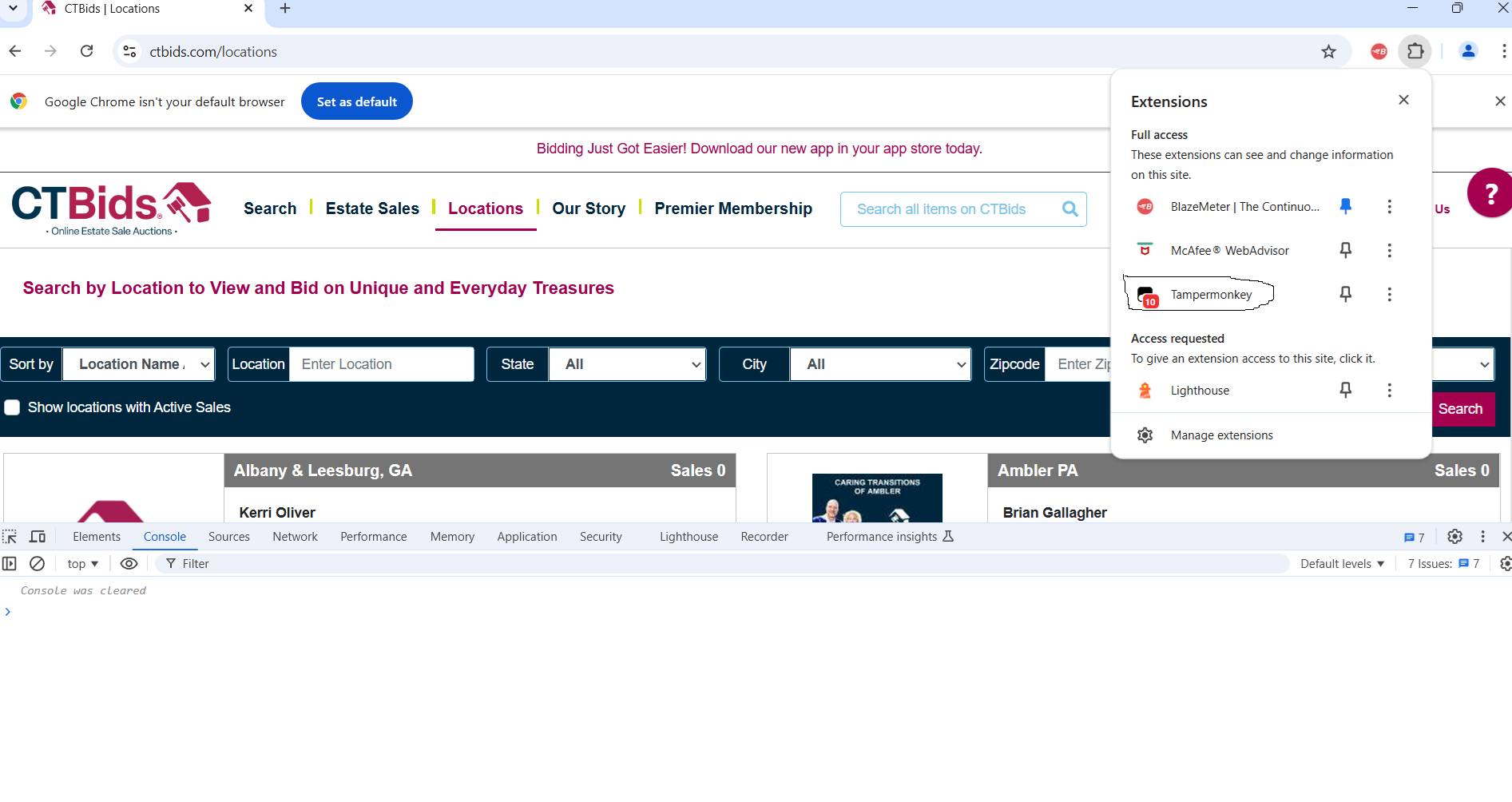Open DevTools inspect element picker tool

coord(10,537)
